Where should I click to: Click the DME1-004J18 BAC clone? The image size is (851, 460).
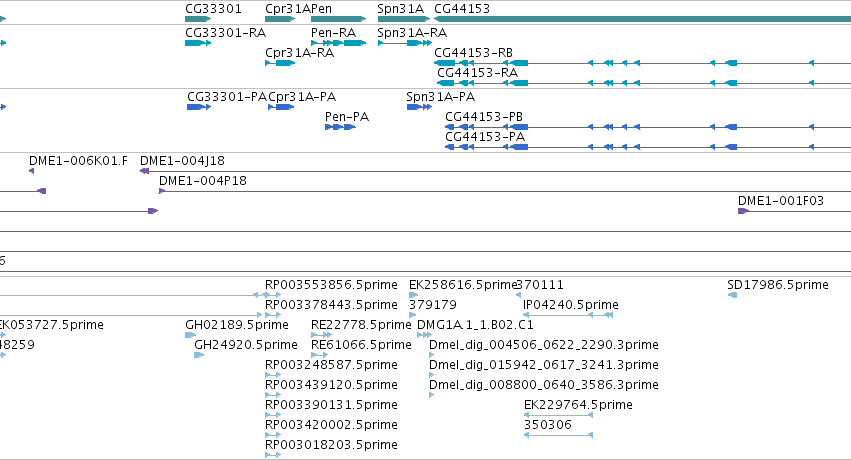[496, 171]
